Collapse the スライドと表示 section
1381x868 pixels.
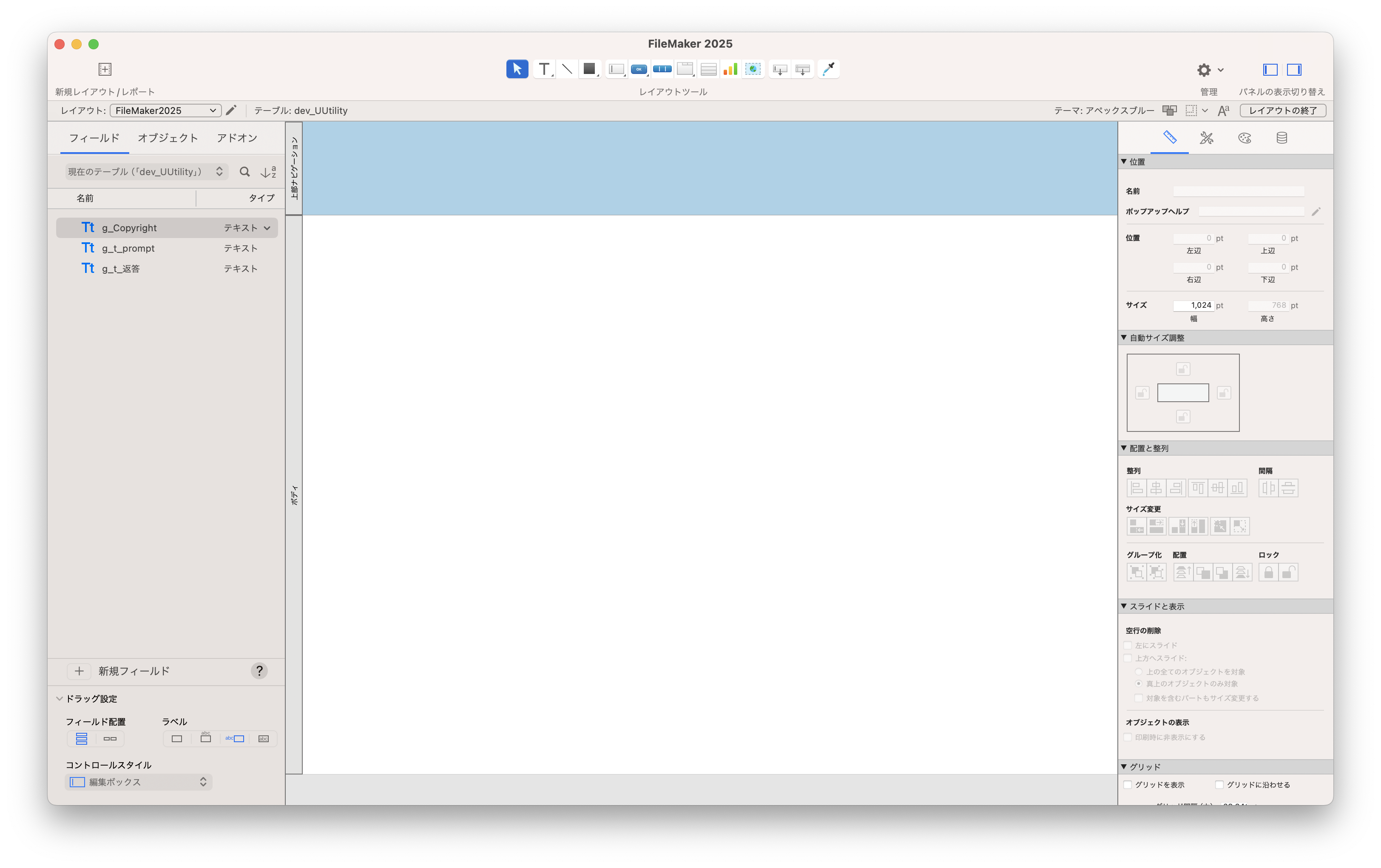click(x=1124, y=606)
